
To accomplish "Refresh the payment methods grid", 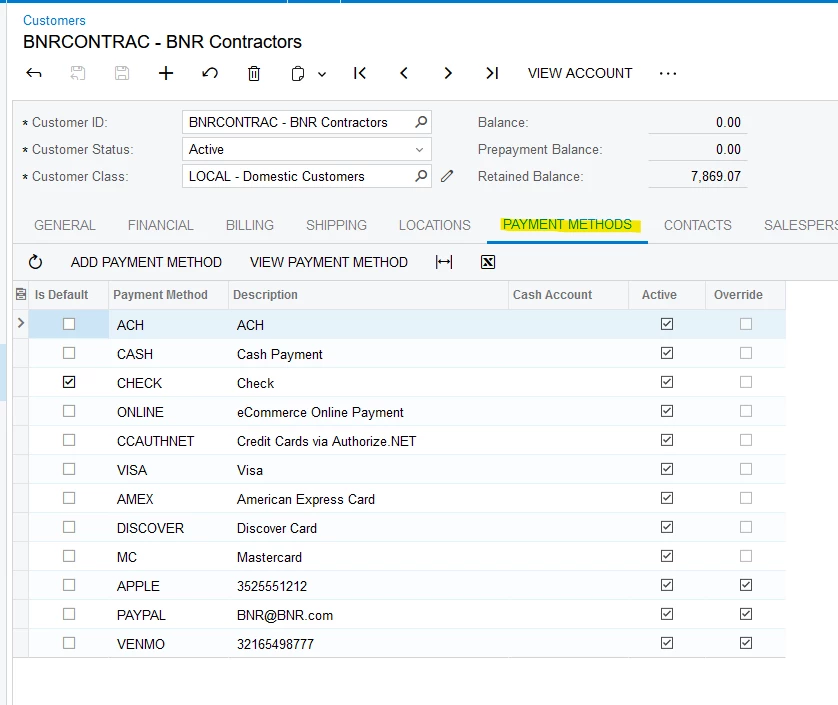I will point(35,262).
